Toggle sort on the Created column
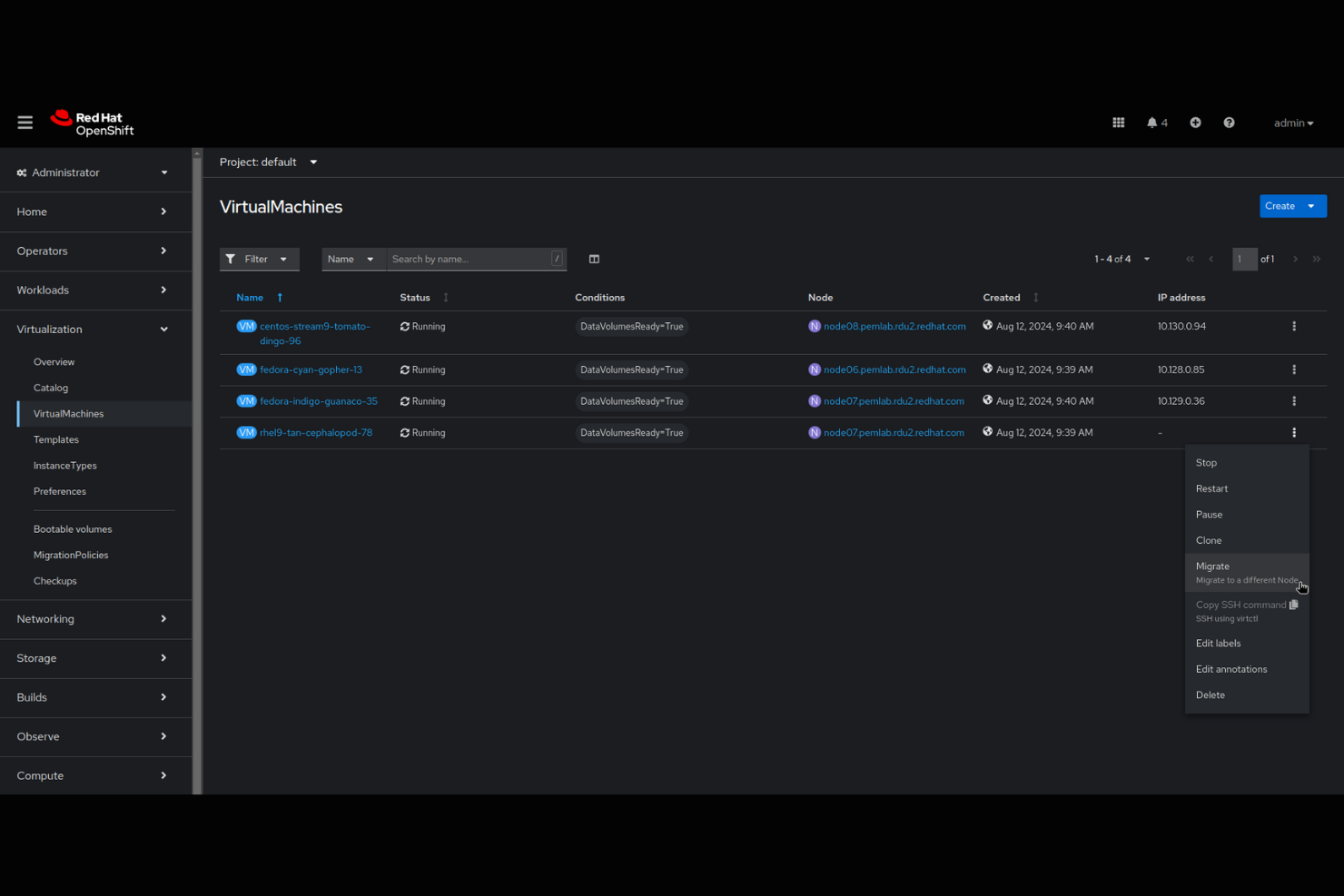The image size is (1344, 896). [1034, 297]
